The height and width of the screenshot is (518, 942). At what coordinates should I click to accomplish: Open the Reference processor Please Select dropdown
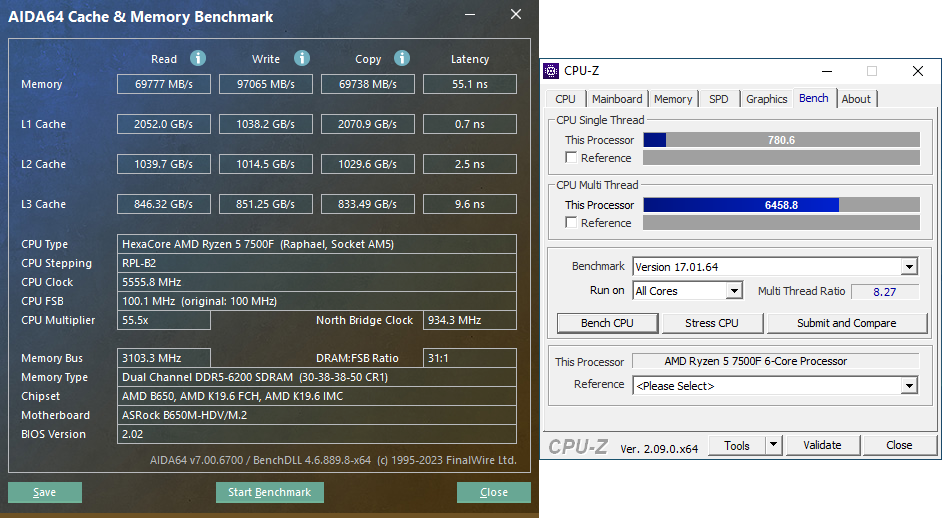tap(909, 386)
